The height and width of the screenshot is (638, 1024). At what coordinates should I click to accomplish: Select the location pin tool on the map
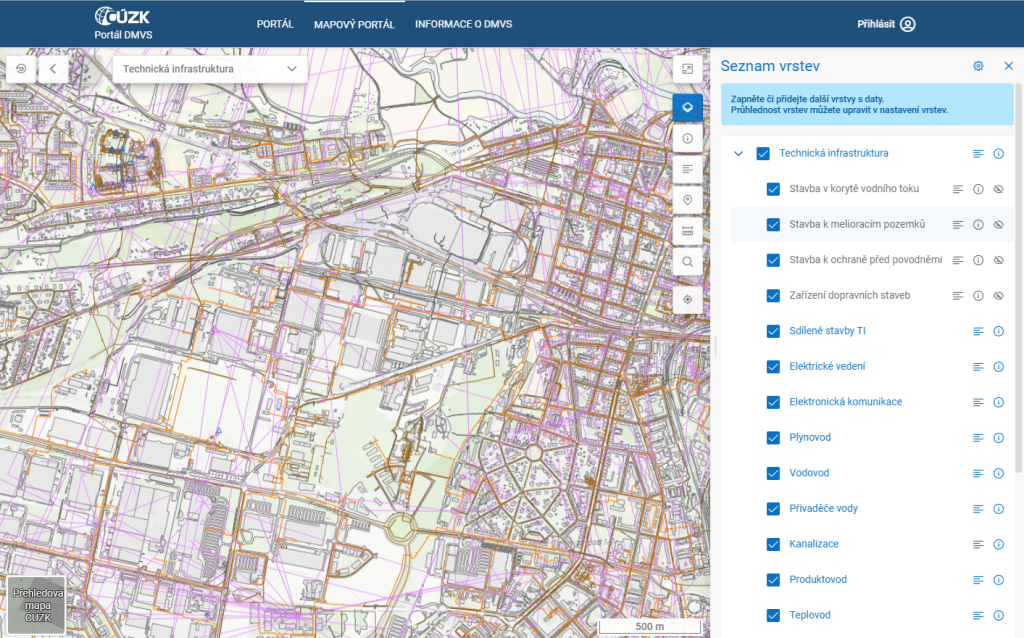pyautogui.click(x=687, y=200)
